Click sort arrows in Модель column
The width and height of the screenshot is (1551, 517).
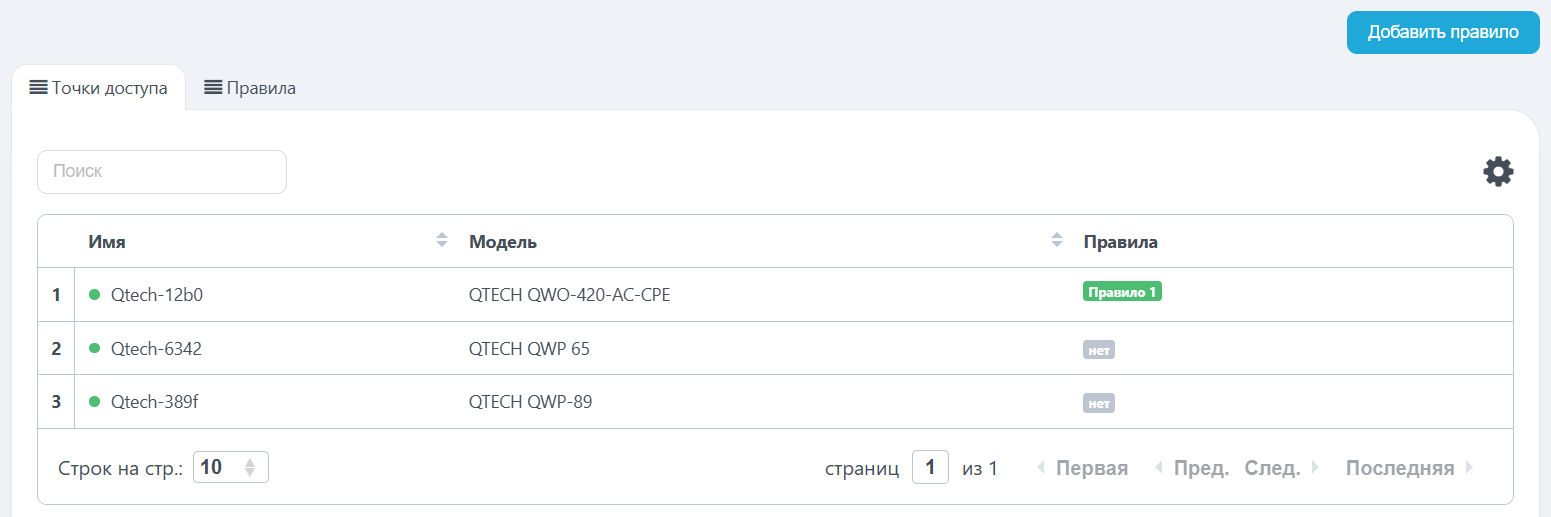click(x=1056, y=241)
